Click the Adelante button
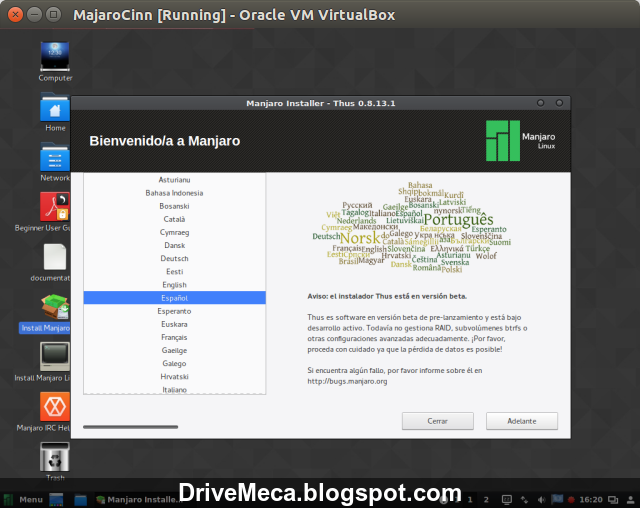The image size is (640, 508). point(522,421)
